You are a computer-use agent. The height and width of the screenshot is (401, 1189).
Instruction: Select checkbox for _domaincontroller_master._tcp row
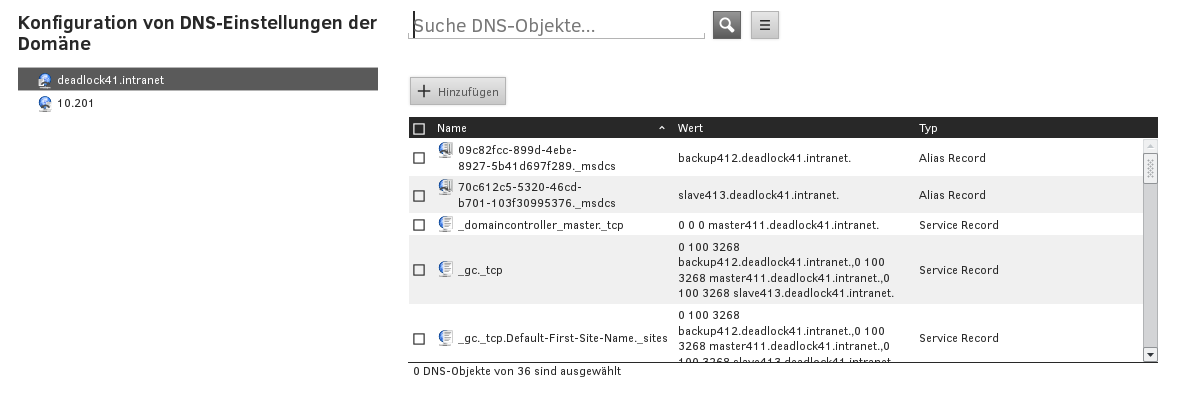tap(419, 225)
